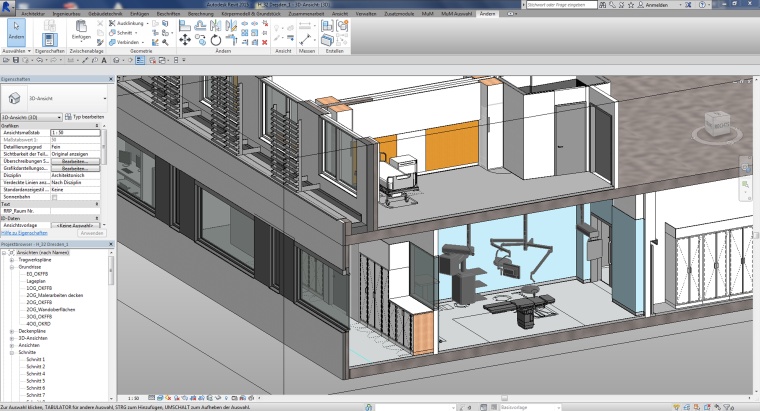Expand the Deckenpläne tree node
The height and width of the screenshot is (411, 760).
pyautogui.click(x=11, y=330)
